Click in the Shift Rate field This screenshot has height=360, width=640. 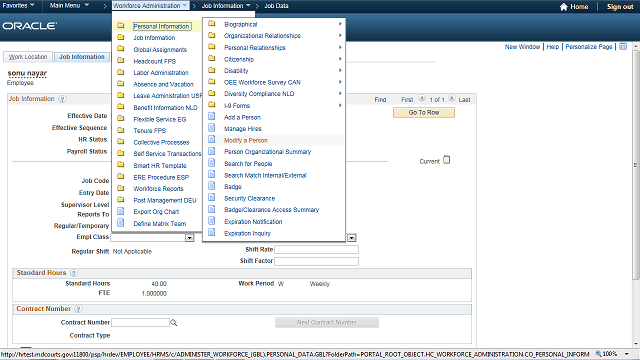click(x=316, y=249)
